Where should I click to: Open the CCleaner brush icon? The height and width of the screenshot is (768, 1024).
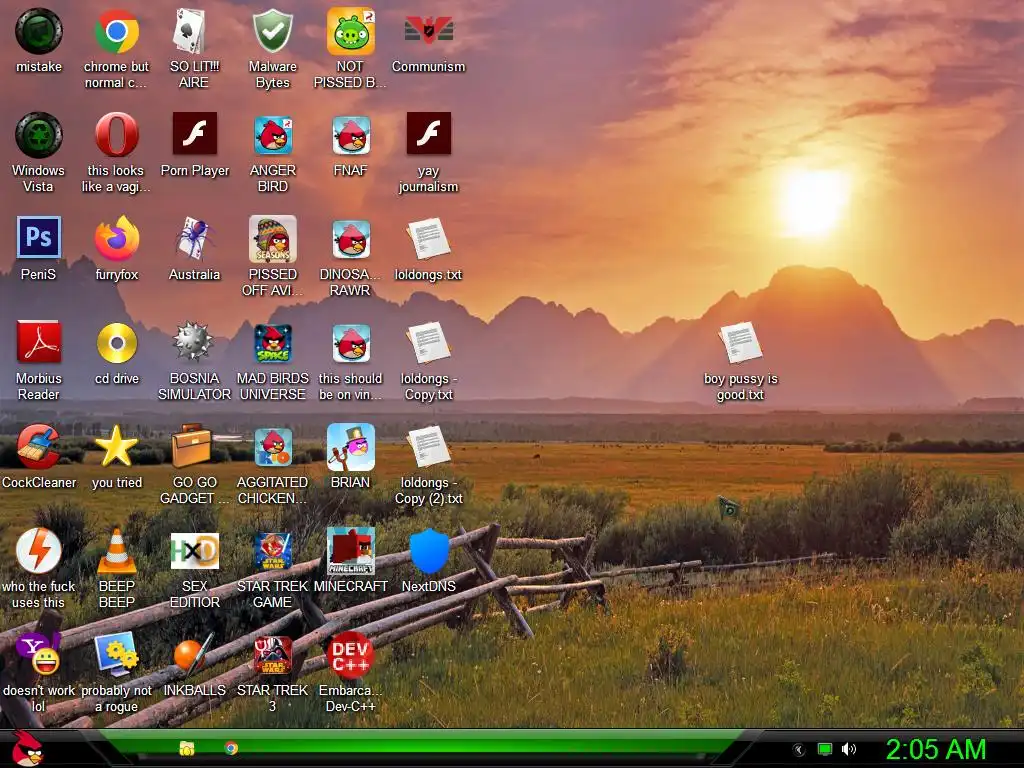(38, 447)
